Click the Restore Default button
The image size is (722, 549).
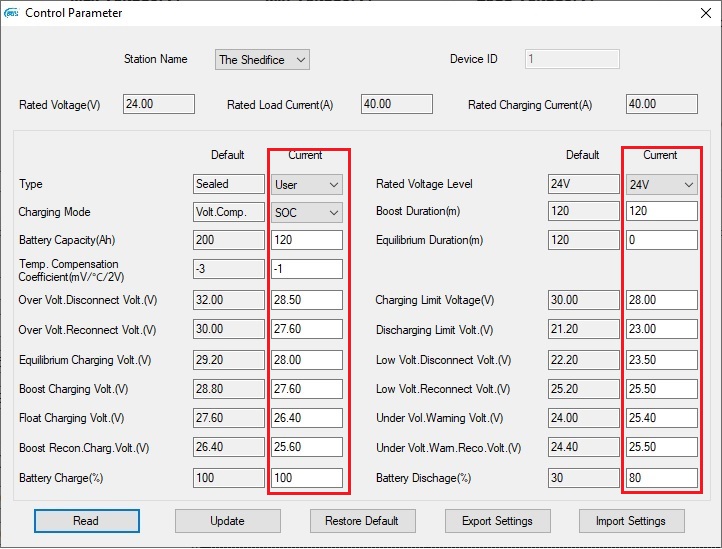(x=362, y=521)
